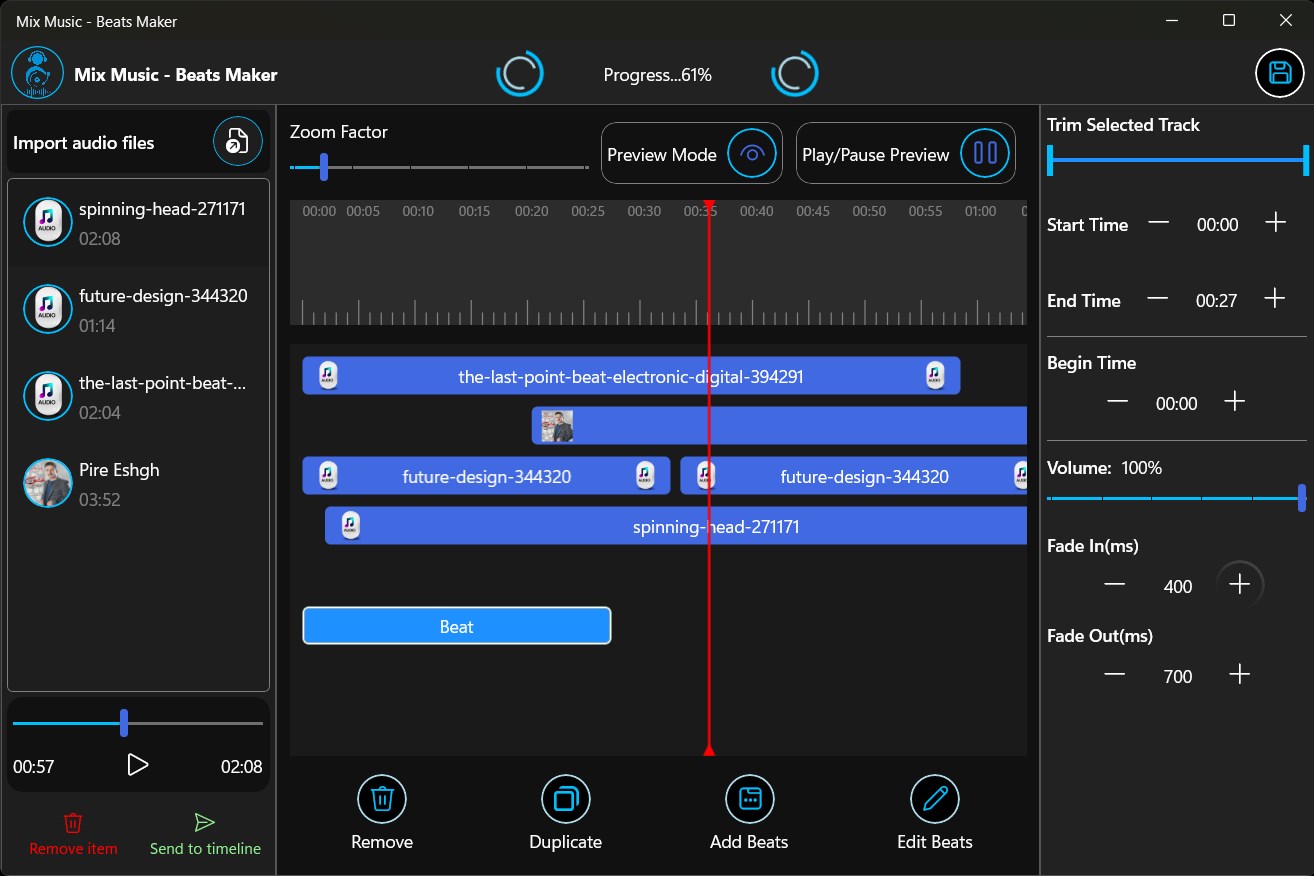Image resolution: width=1314 pixels, height=876 pixels.
Task: Click Play/Pause Preview toggle
Action: (985, 153)
